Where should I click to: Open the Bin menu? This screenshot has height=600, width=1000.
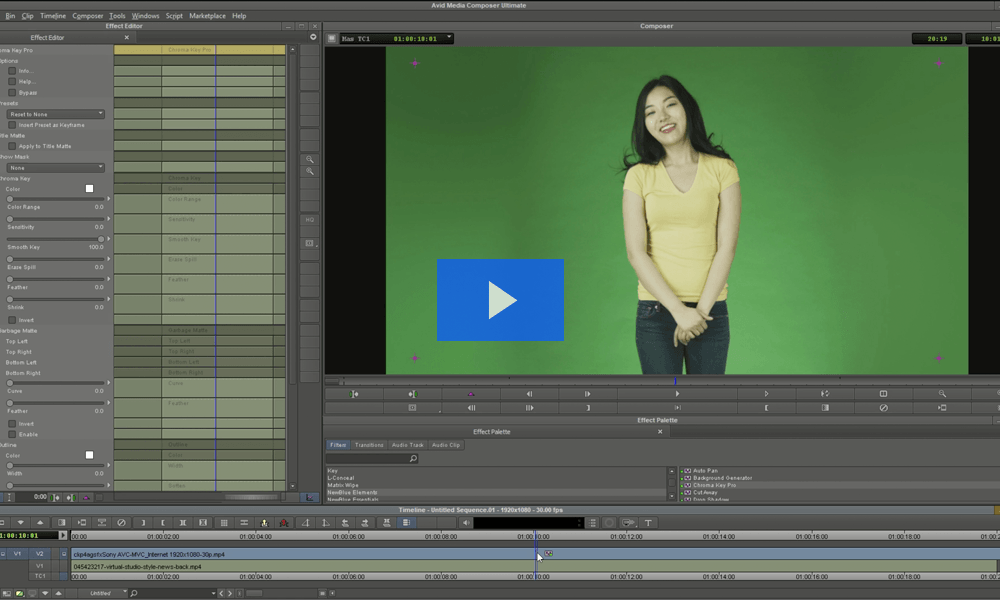(x=10, y=16)
